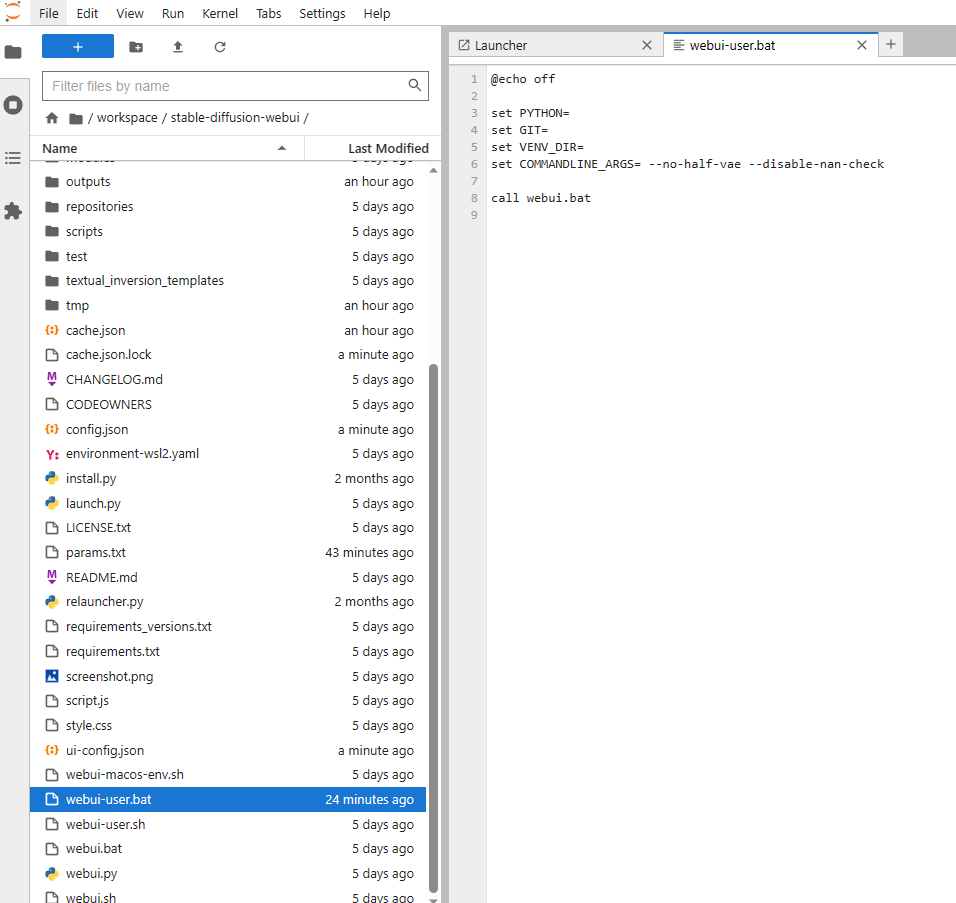The image size is (956, 903).
Task: Show the Table of Contents panel
Action: [13, 158]
